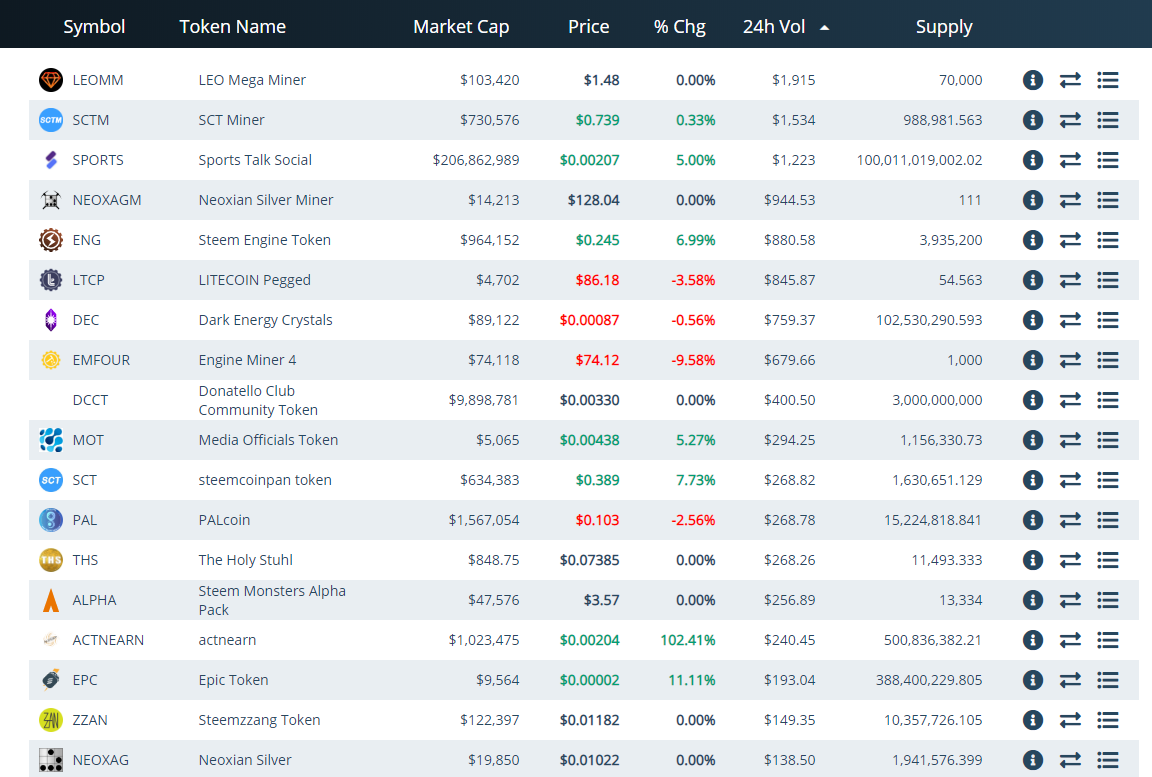
Task: Click the $128.04 price value
Action: (594, 200)
